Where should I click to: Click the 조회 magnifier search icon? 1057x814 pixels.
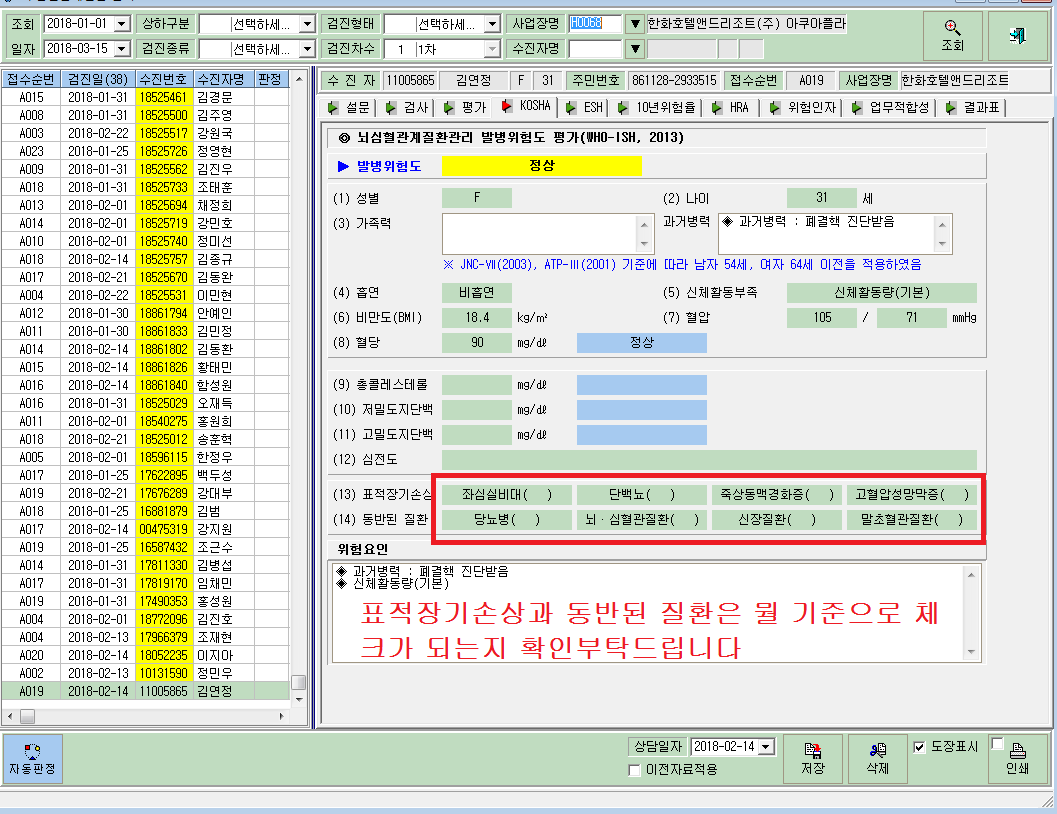pyautogui.click(x=952, y=28)
